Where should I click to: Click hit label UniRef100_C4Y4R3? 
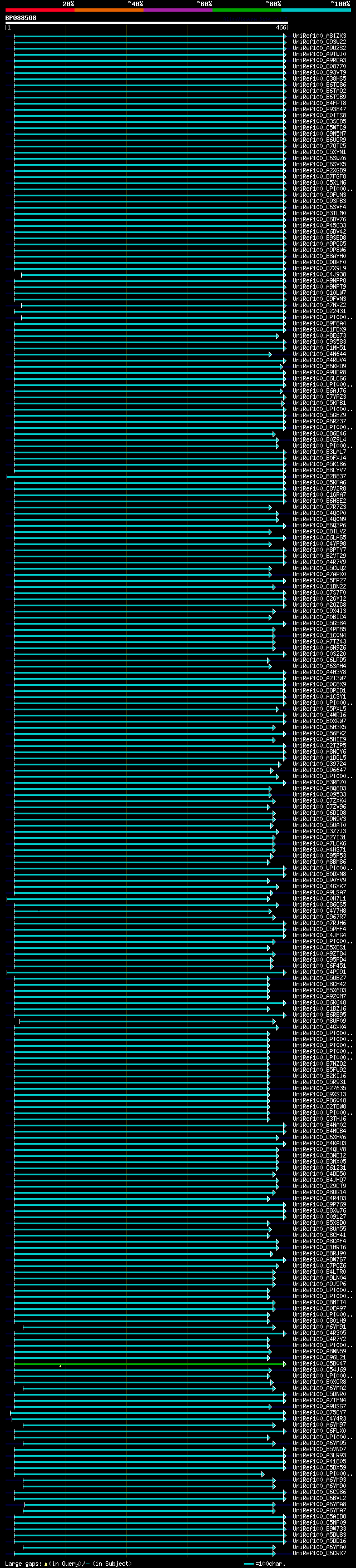(319, 1419)
